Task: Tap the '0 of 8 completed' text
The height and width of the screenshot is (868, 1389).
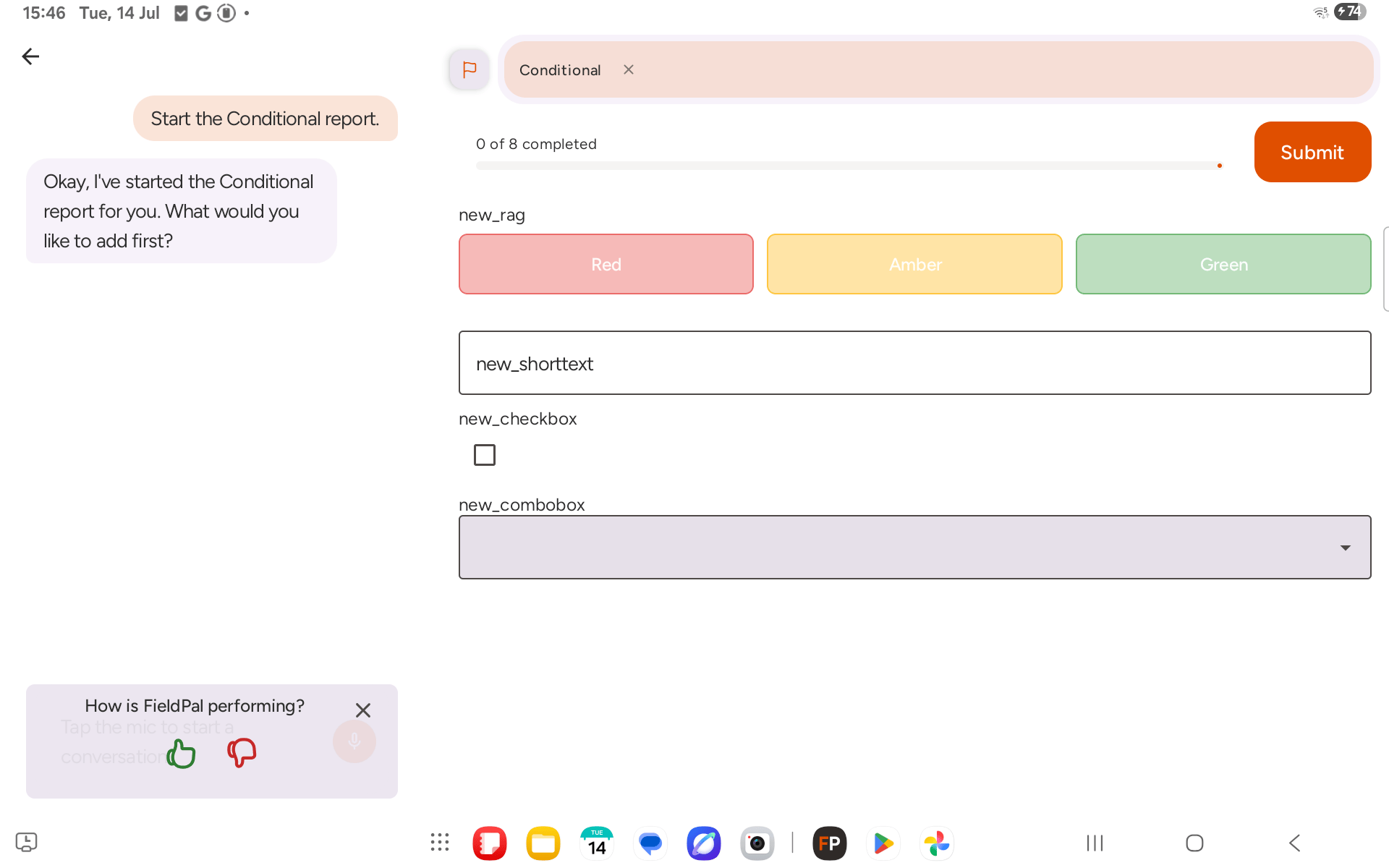Action: (536, 144)
